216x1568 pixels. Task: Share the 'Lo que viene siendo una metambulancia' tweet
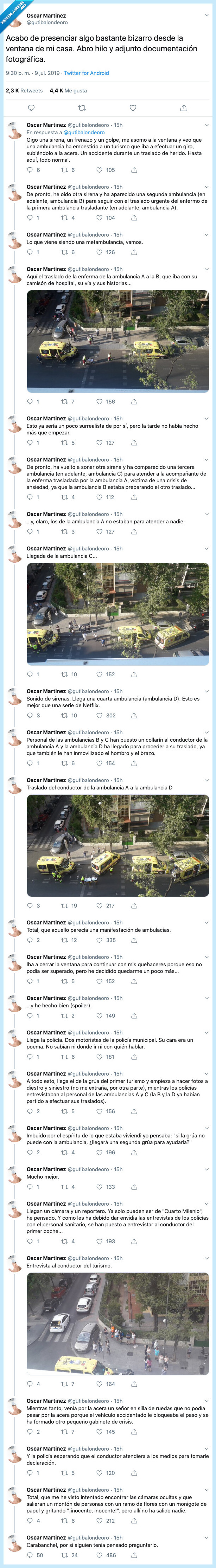point(134,252)
